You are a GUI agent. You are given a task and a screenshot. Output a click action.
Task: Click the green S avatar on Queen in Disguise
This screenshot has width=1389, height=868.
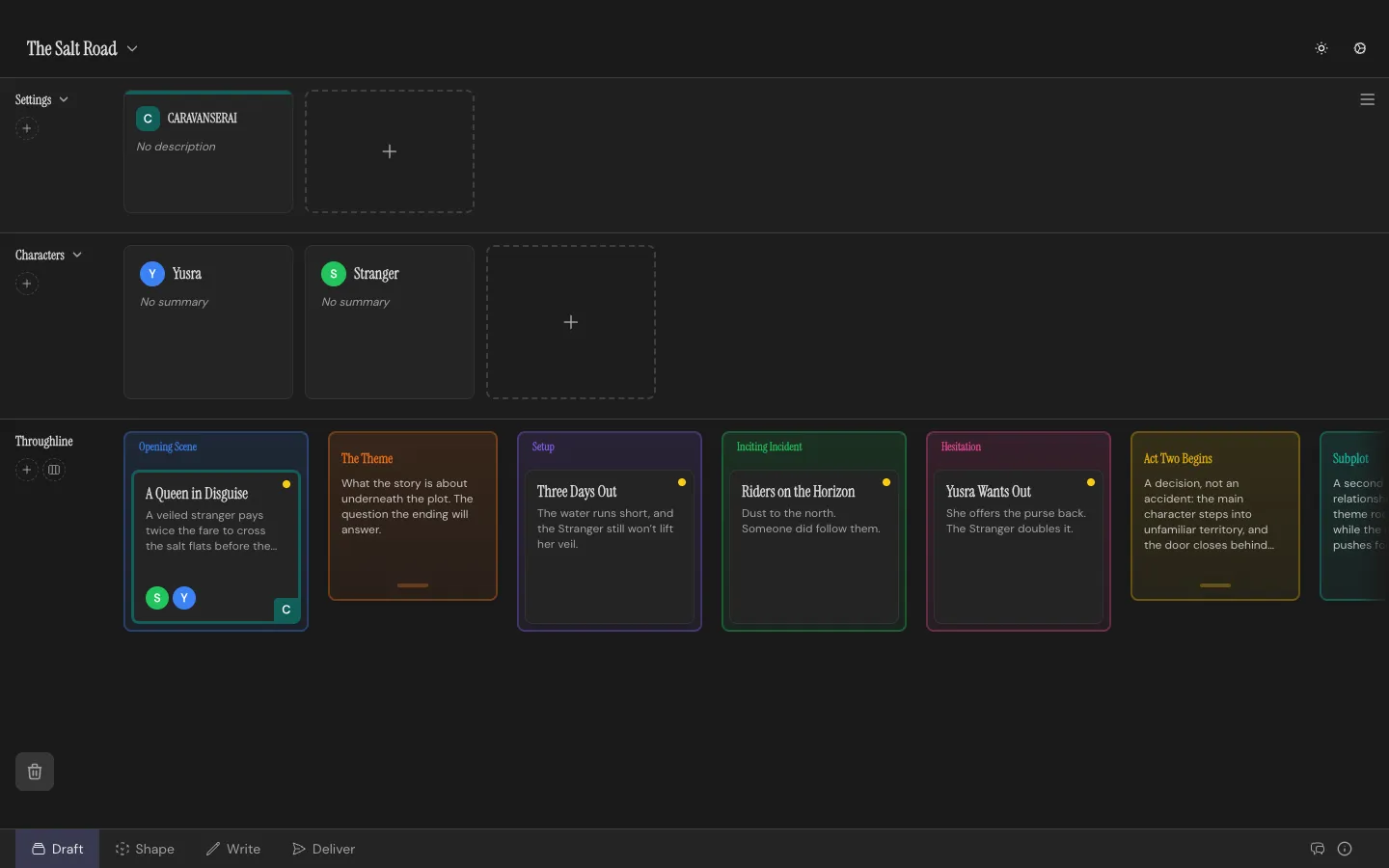pyautogui.click(x=157, y=598)
